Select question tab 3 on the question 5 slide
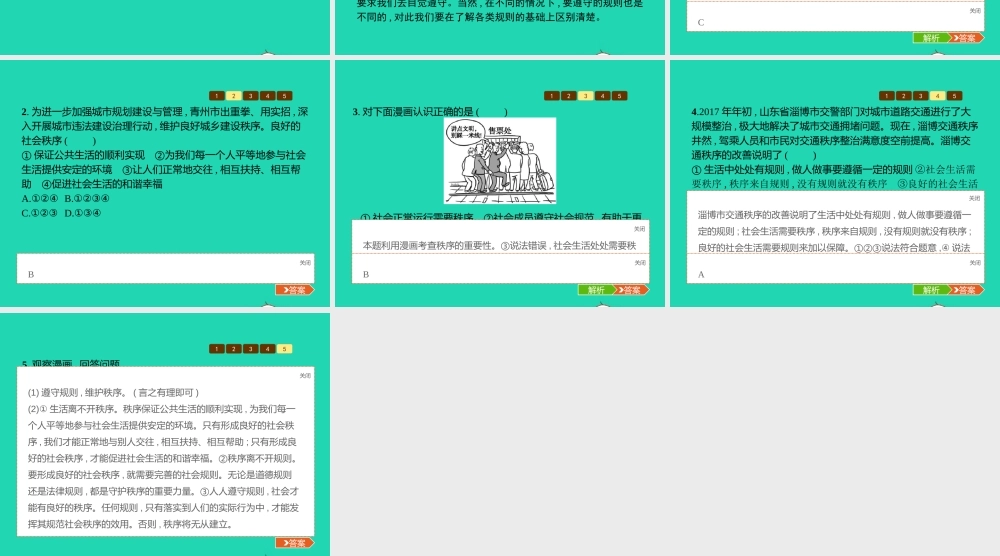The width and height of the screenshot is (1000, 556). point(251,349)
